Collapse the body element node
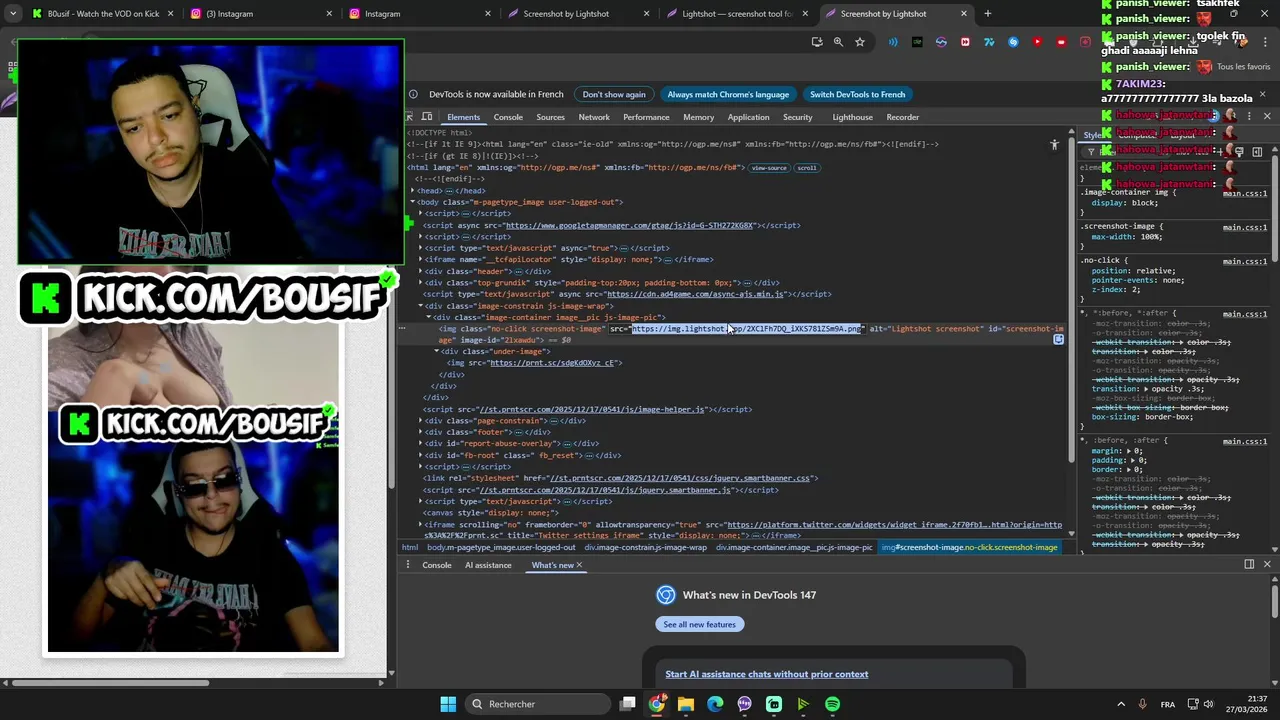 [412, 202]
